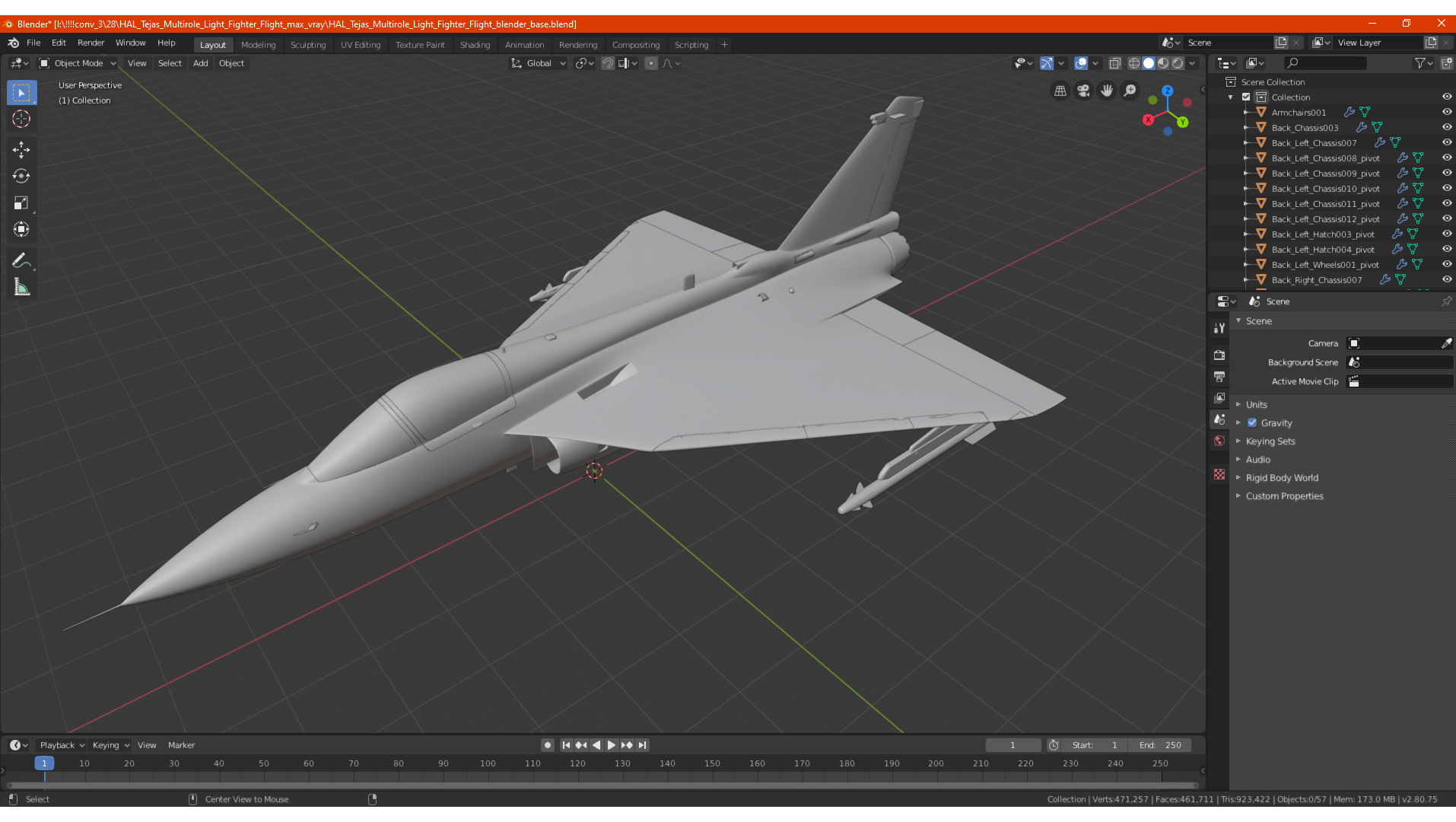Viewport: 1456px width, 822px height.
Task: Expand the Audio panel
Action: pos(1257,460)
